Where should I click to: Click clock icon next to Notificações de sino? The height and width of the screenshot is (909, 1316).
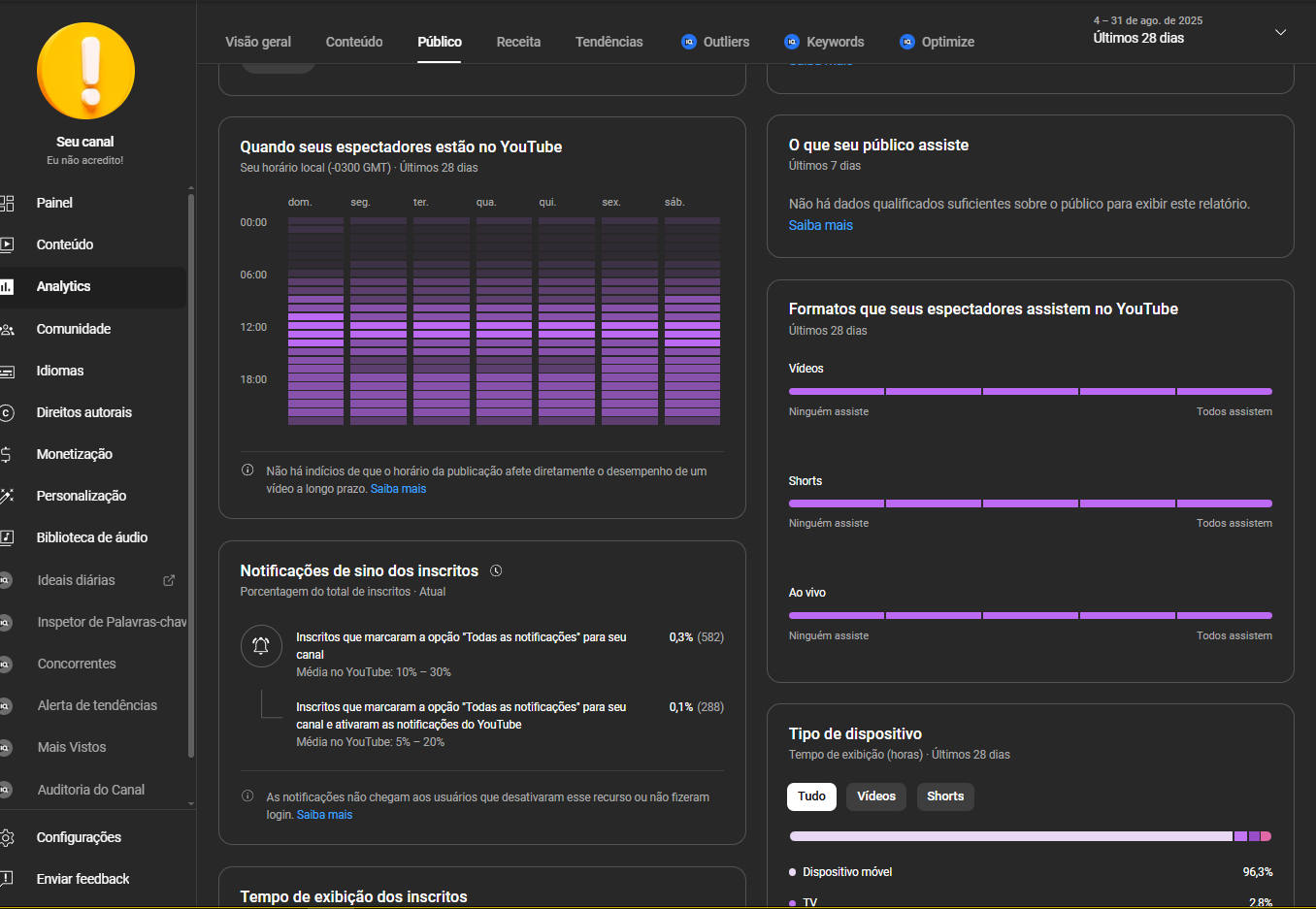(x=496, y=571)
